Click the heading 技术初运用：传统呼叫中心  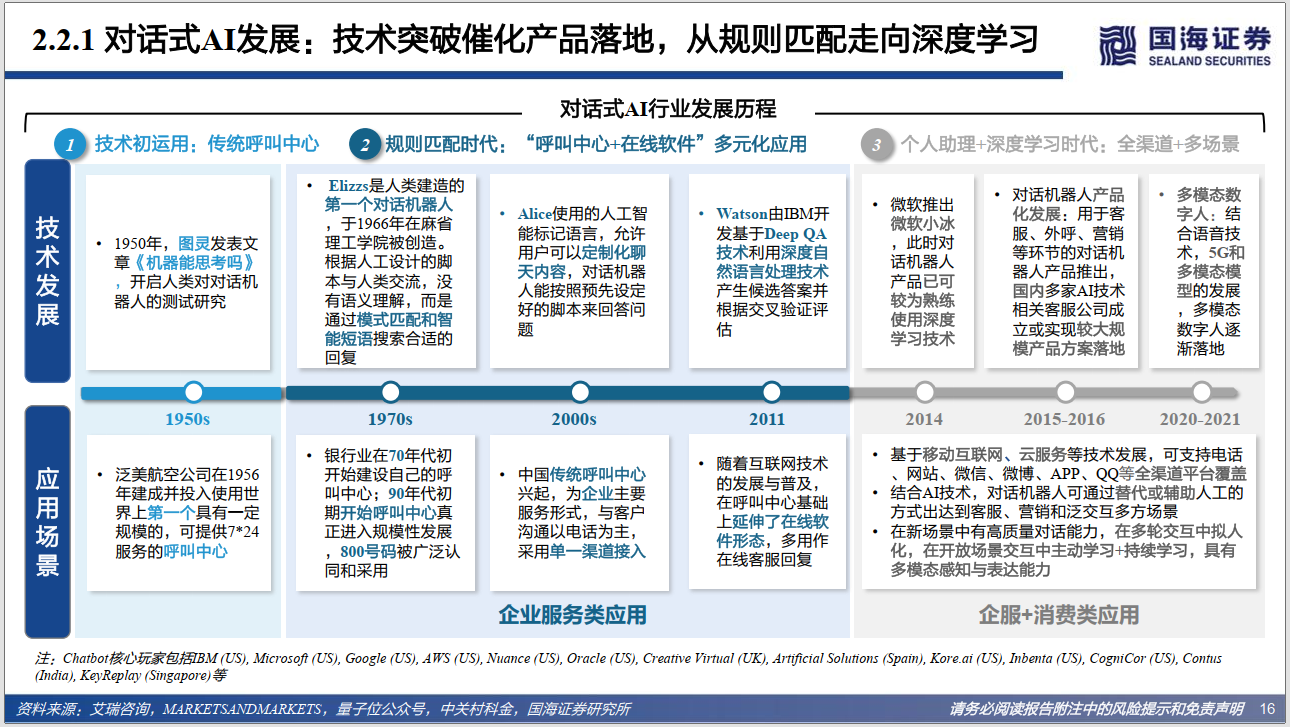207,145
